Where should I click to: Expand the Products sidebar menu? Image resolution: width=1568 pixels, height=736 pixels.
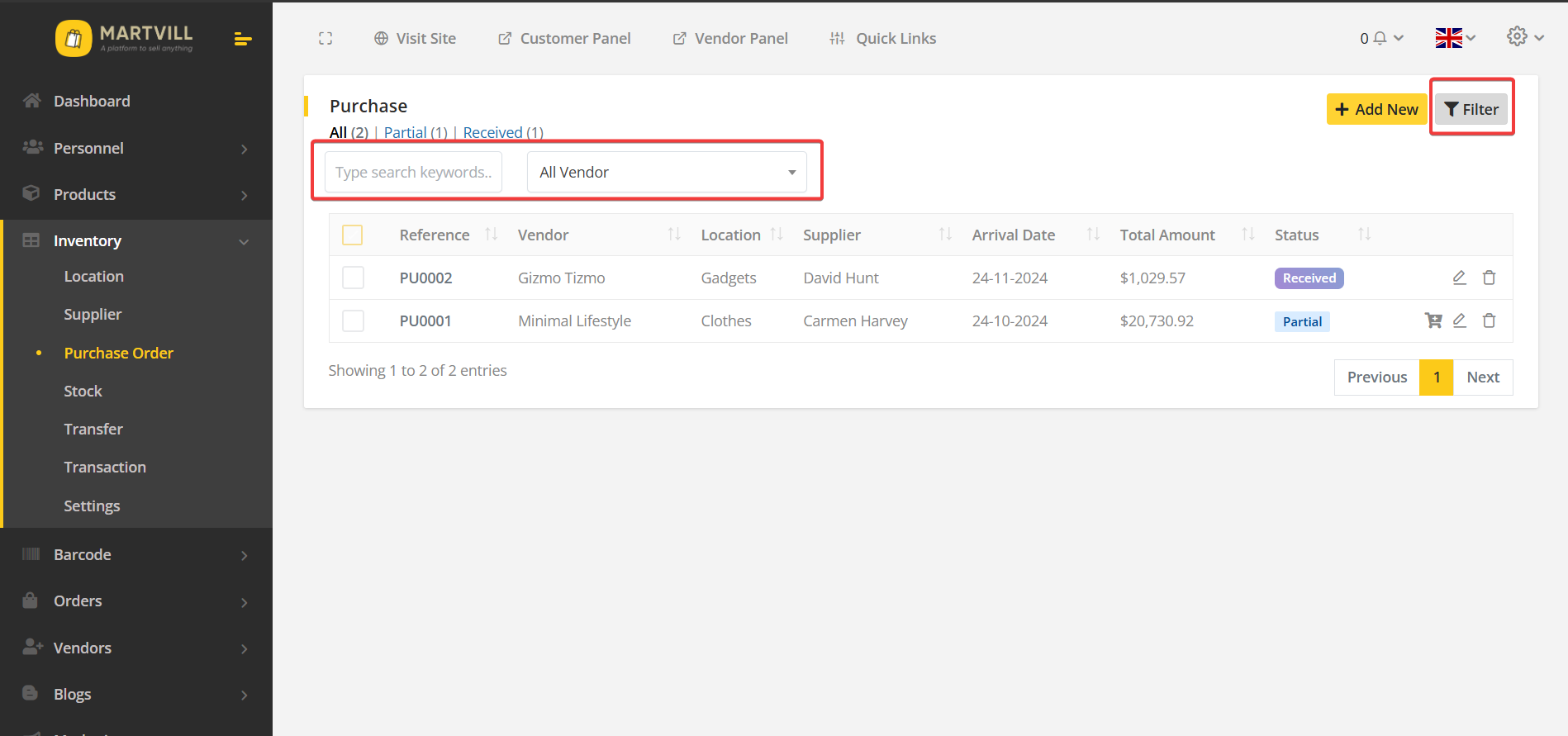(136, 194)
